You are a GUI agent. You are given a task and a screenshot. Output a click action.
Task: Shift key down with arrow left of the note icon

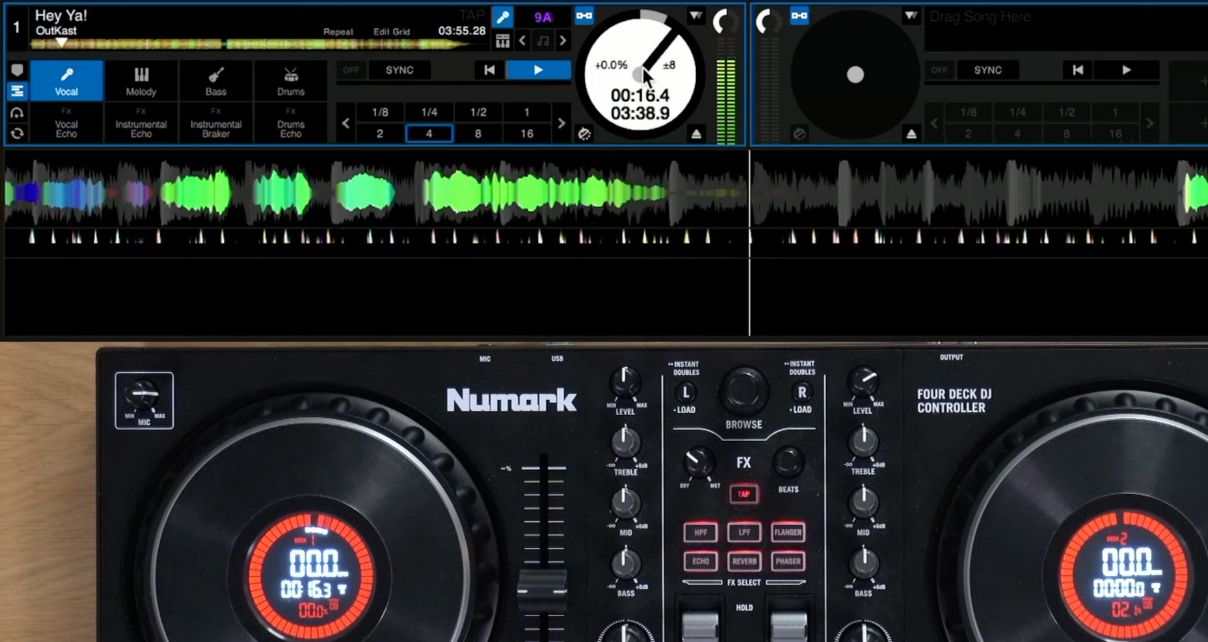pyautogui.click(x=522, y=41)
